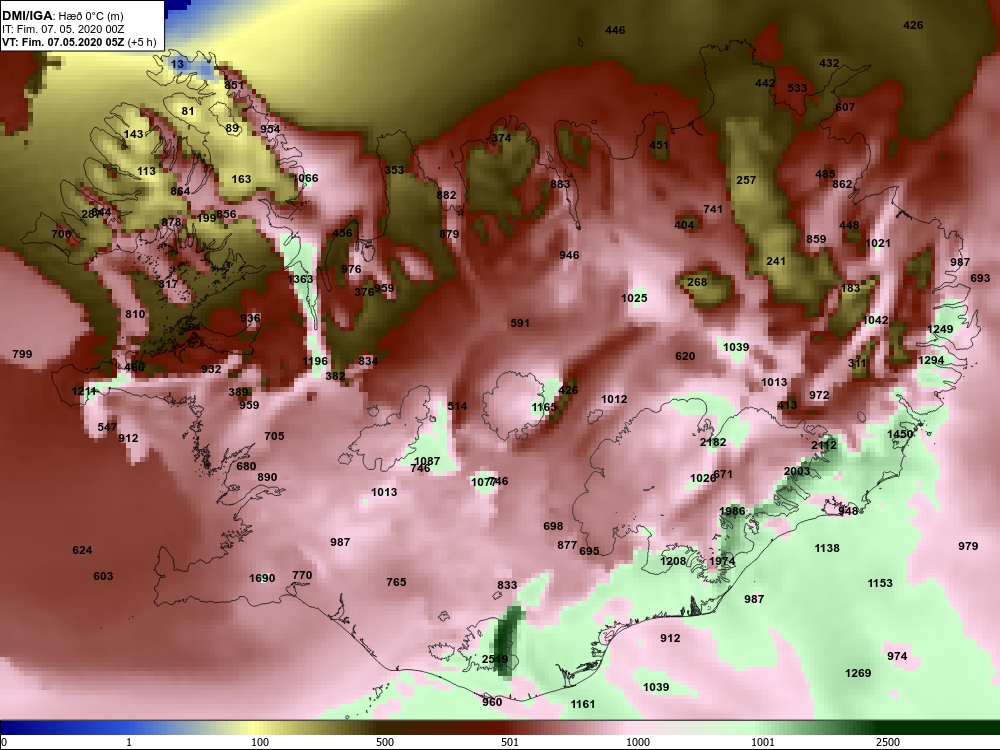The height and width of the screenshot is (750, 1000).
Task: Click the map value 1211 on the western peninsula
Action: pyautogui.click(x=84, y=391)
